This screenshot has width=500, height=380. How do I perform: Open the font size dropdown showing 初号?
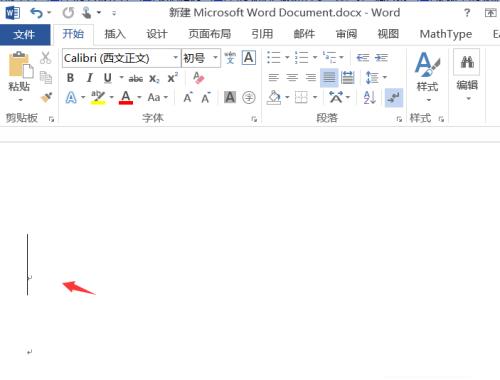click(215, 58)
